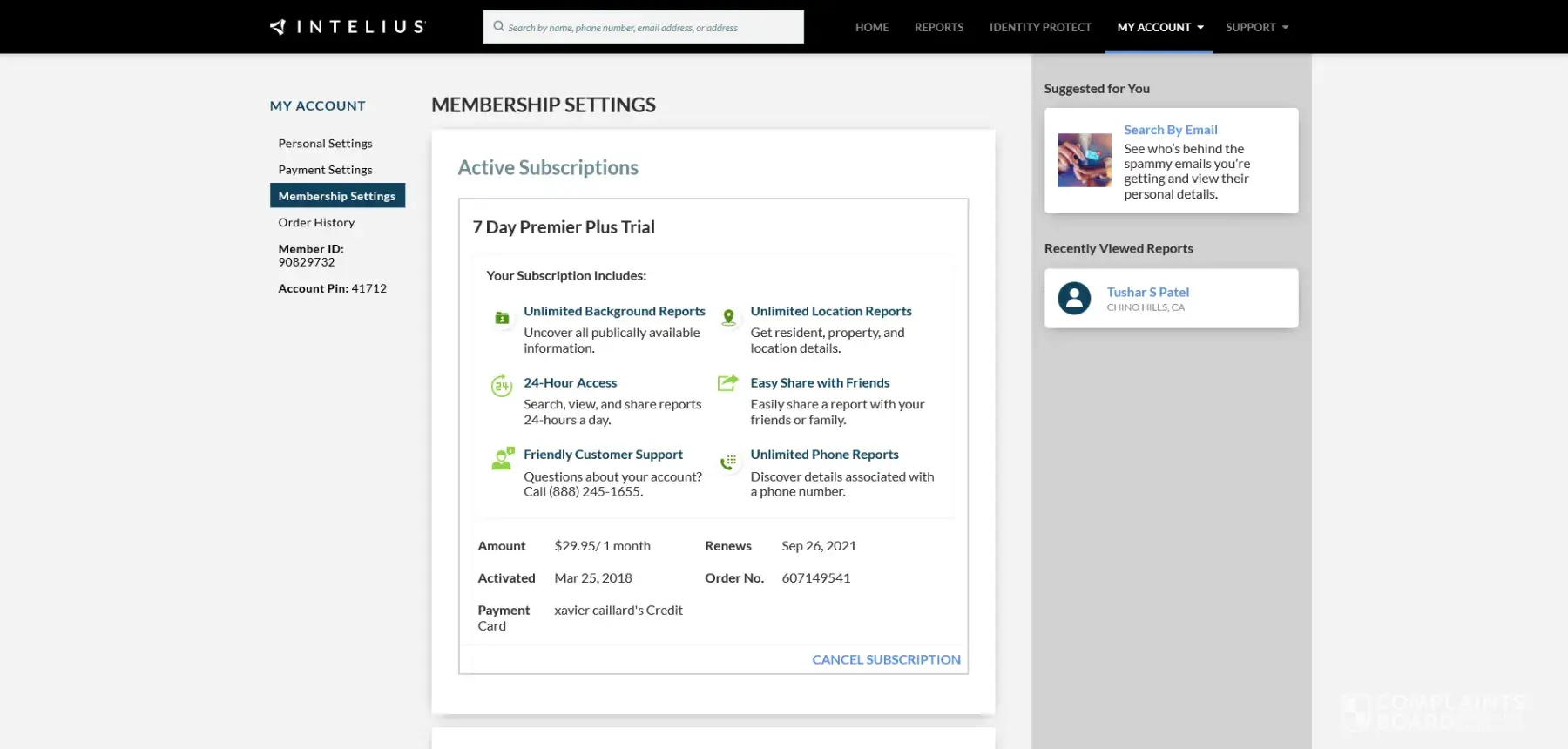This screenshot has width=1568, height=749.
Task: Click the Unlimited Background Reports icon
Action: [502, 318]
